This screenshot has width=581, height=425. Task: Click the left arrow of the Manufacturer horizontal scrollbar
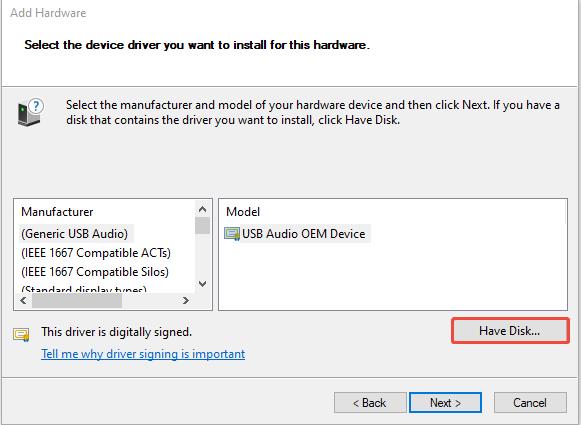[x=23, y=300]
